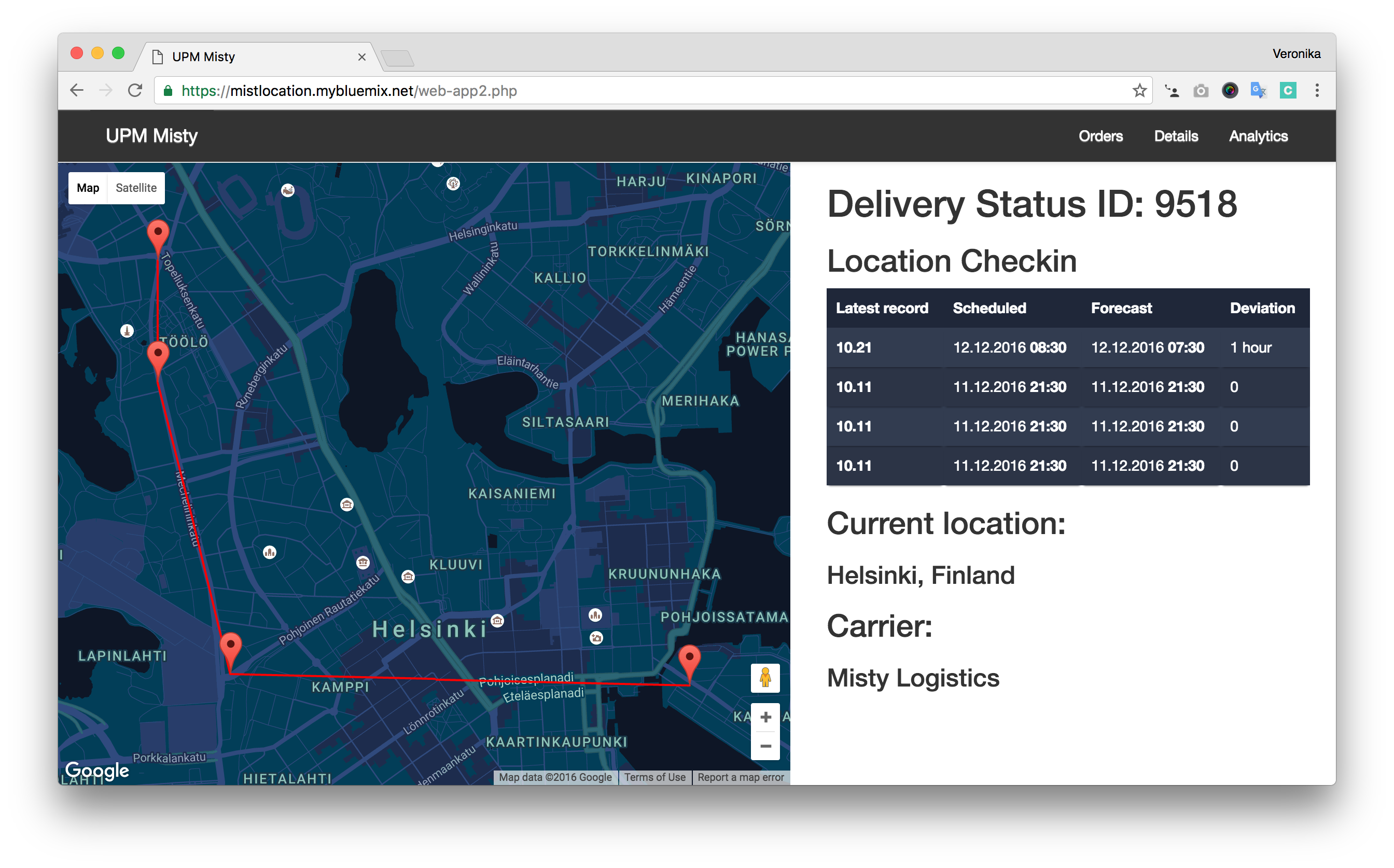Select the Map view type
Image resolution: width=1394 pixels, height=868 pixels.
pyautogui.click(x=88, y=188)
